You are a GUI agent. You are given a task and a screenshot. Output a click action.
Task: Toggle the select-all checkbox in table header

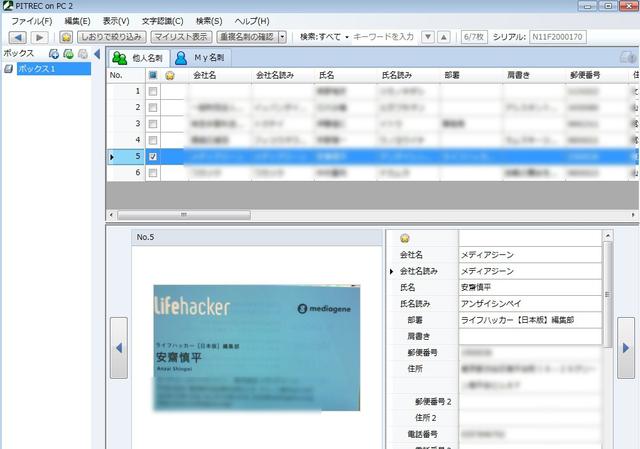(153, 75)
